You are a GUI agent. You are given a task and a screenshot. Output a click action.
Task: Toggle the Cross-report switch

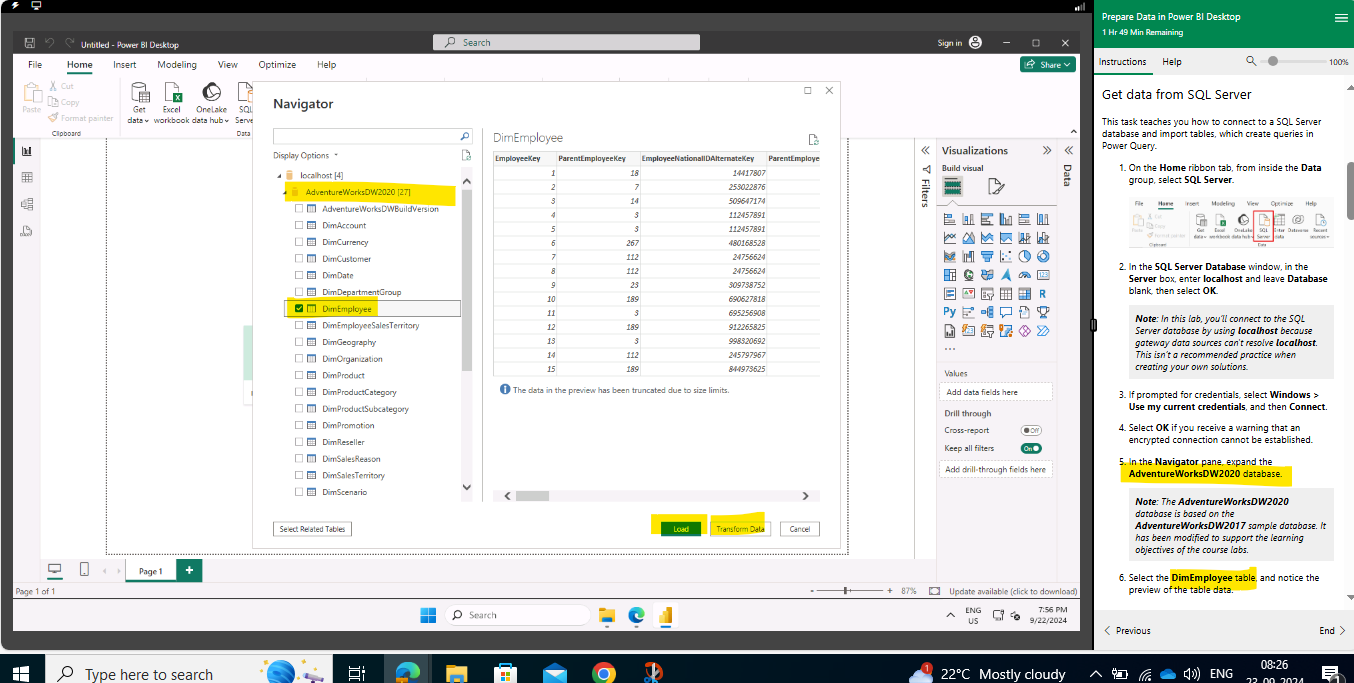click(1031, 430)
